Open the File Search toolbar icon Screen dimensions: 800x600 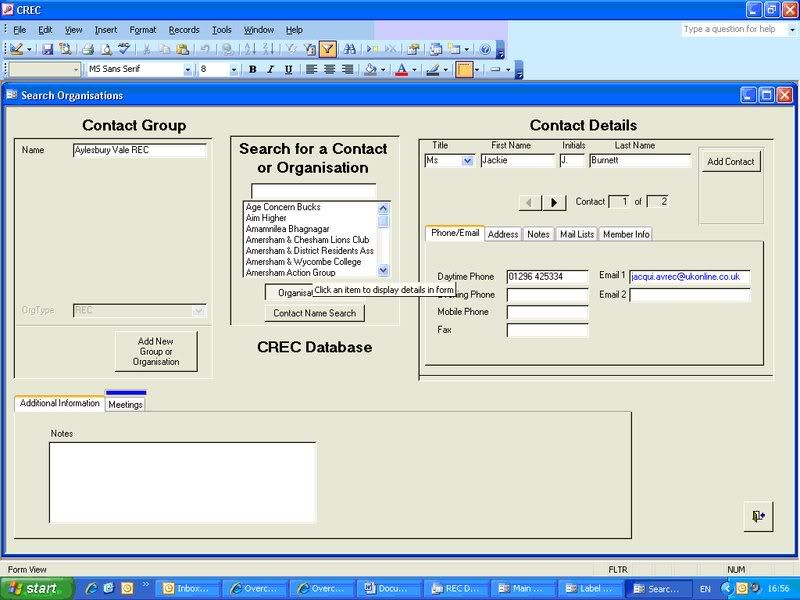(65, 49)
